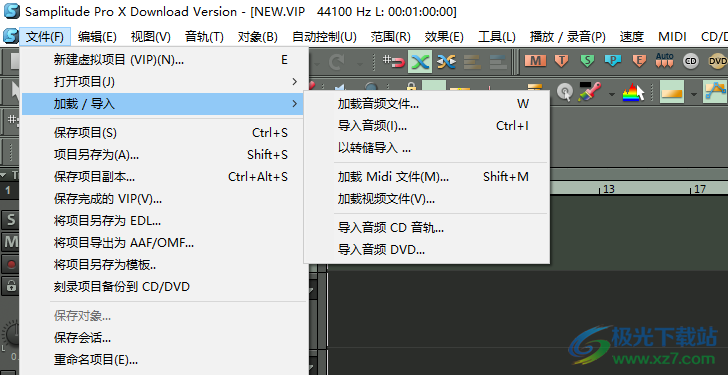The image size is (728, 375).
Task: Open dropdown arrow next to redo icon
Action: (359, 63)
